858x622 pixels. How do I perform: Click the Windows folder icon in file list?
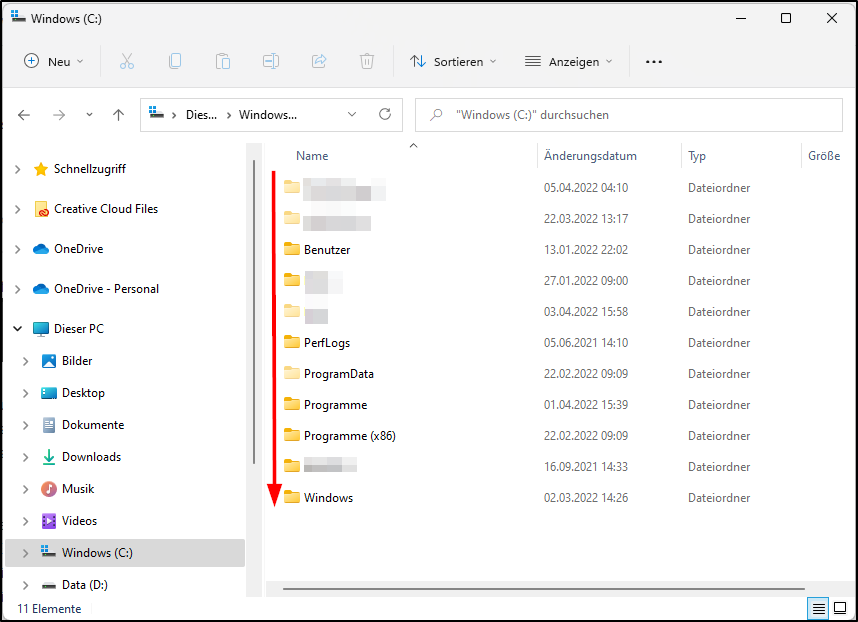coord(292,497)
